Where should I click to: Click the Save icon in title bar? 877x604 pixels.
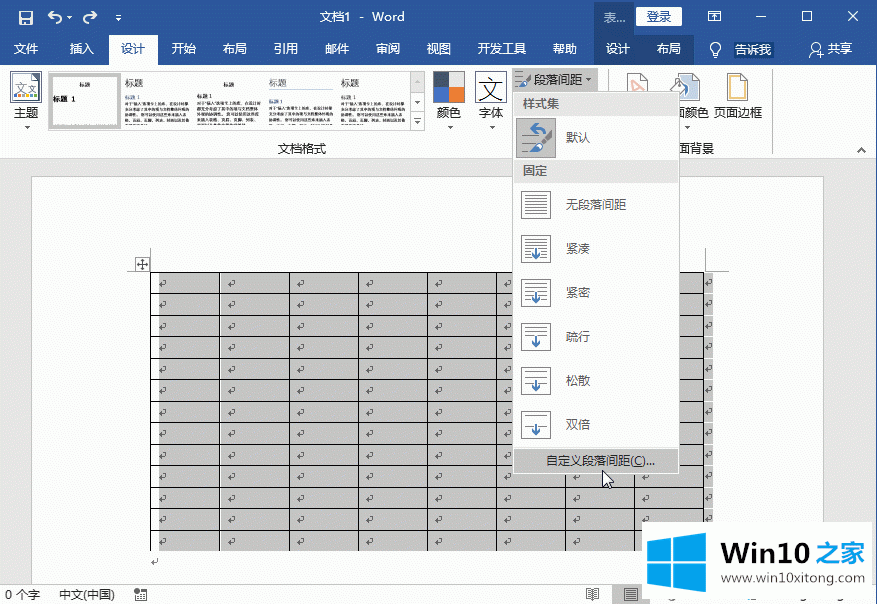(26, 17)
